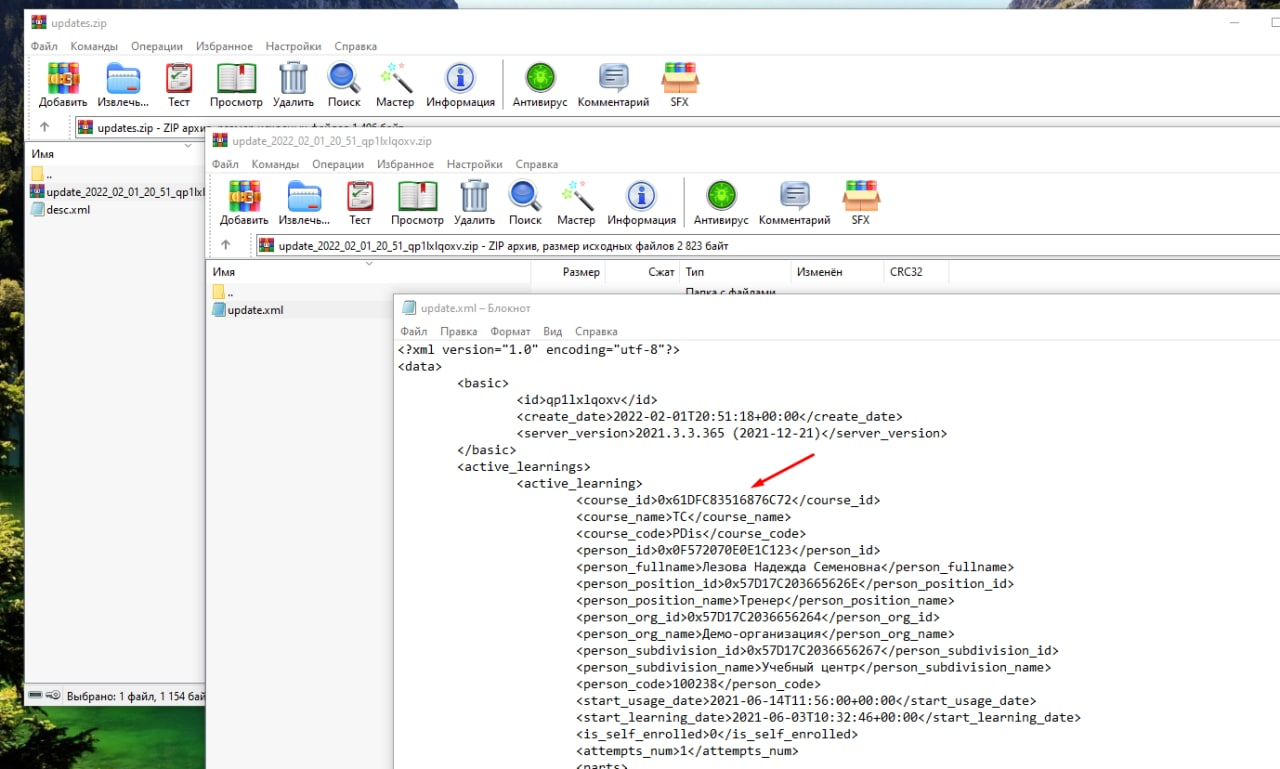Screen dimensions: 1280x769
Task: Sort by Имя column in update_2022 archive window
Action: pos(368,272)
